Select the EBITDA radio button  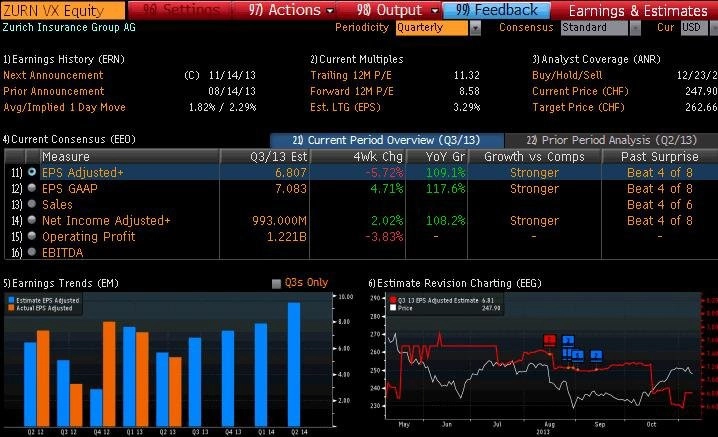point(32,251)
